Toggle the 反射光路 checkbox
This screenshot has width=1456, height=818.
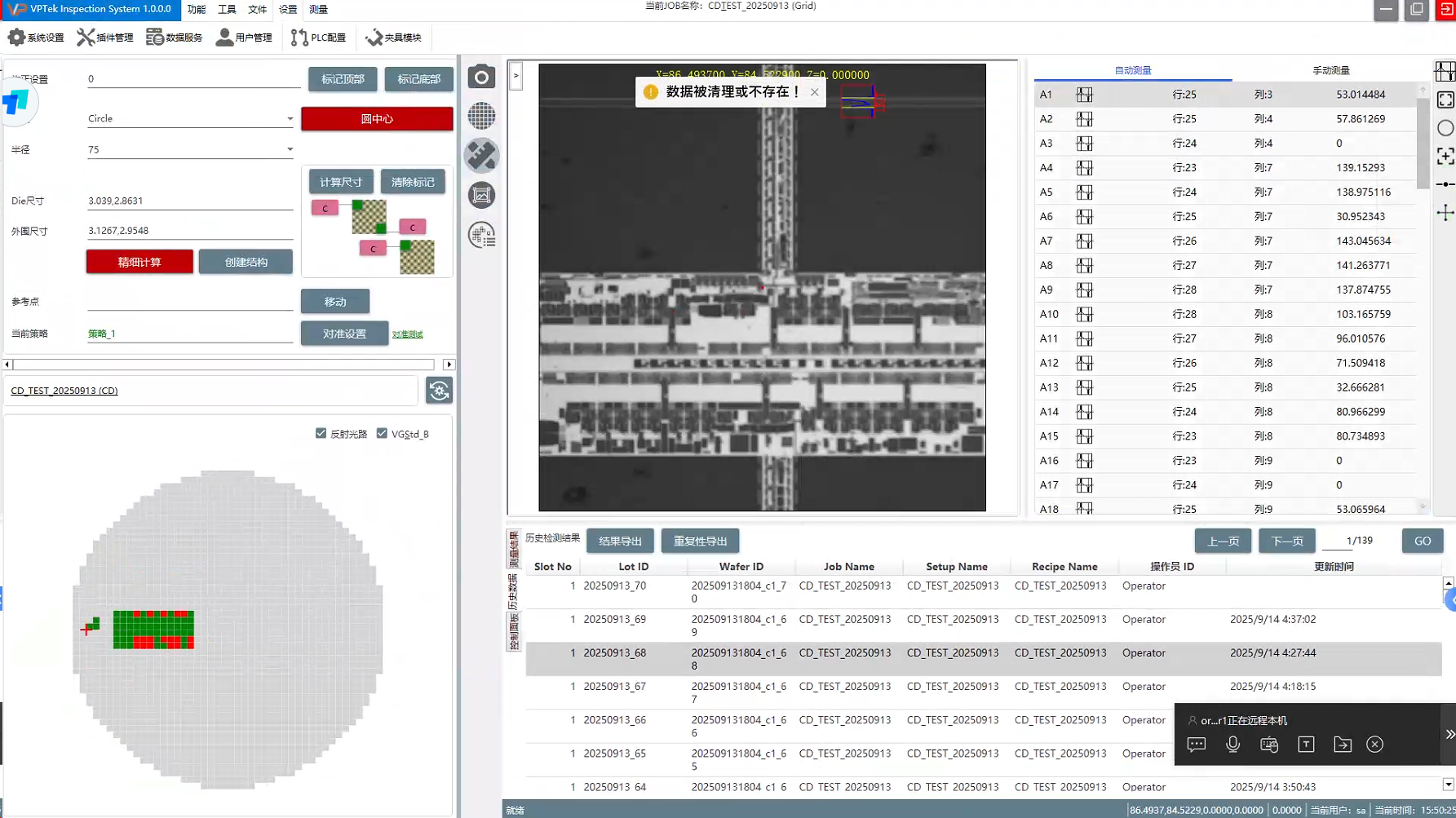(x=321, y=433)
